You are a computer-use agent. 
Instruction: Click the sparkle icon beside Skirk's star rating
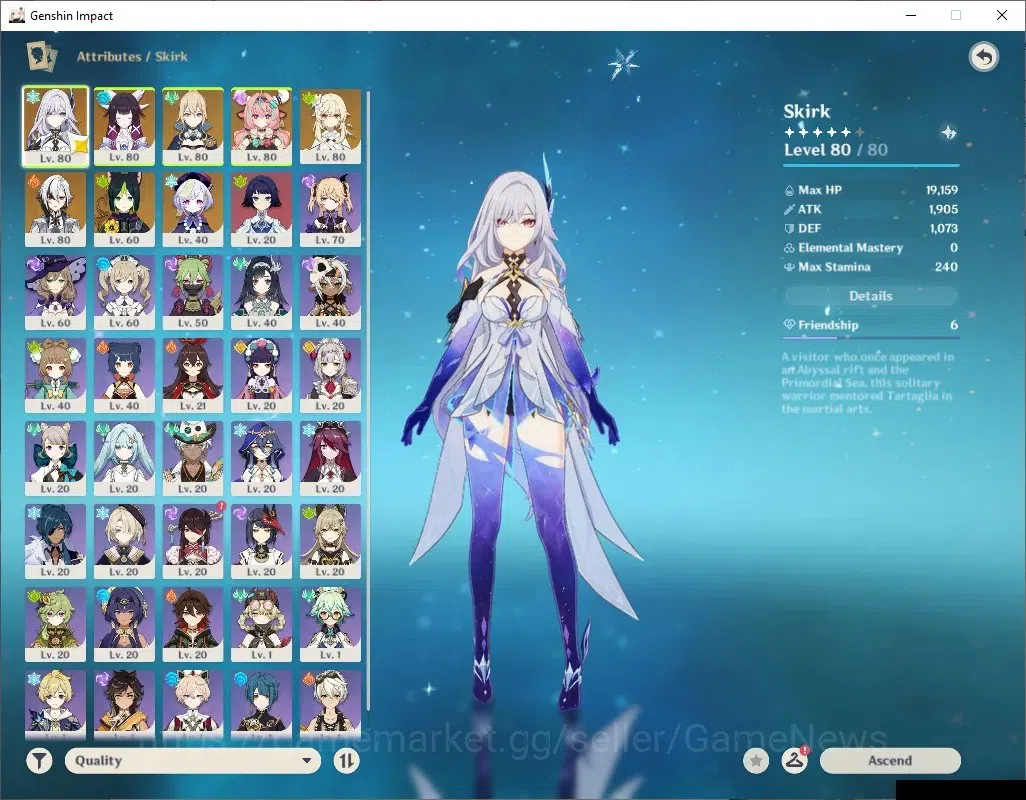coord(948,133)
